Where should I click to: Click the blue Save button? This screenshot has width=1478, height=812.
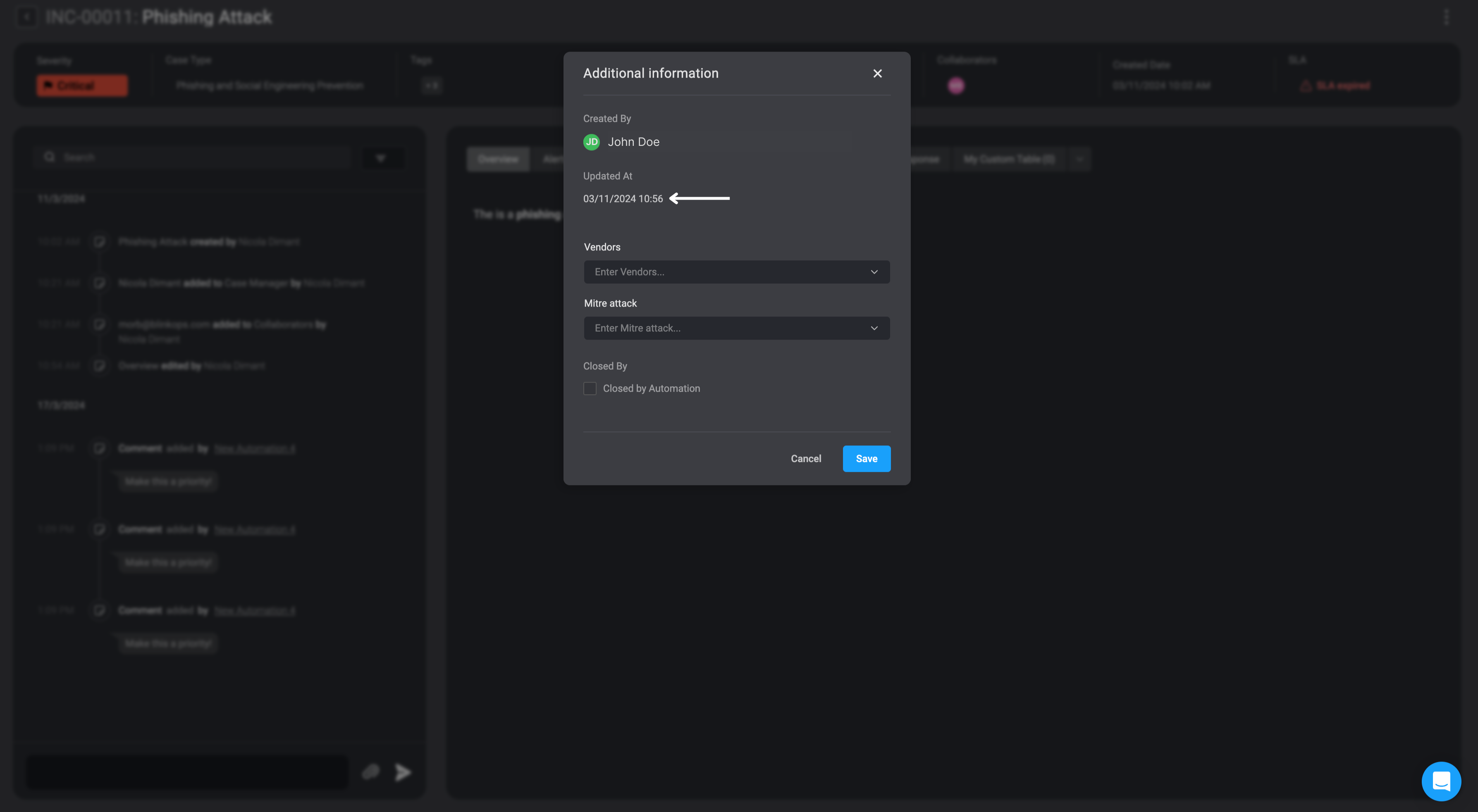coord(867,459)
